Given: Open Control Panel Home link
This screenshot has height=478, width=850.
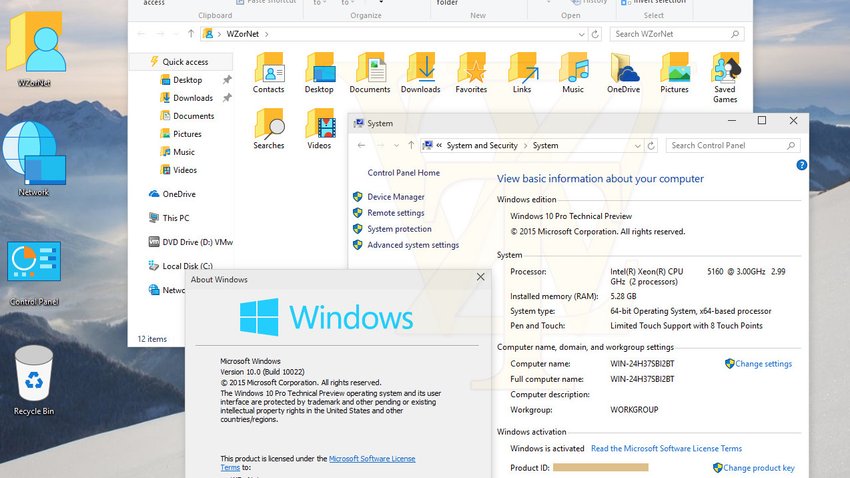Looking at the screenshot, I should 403,173.
